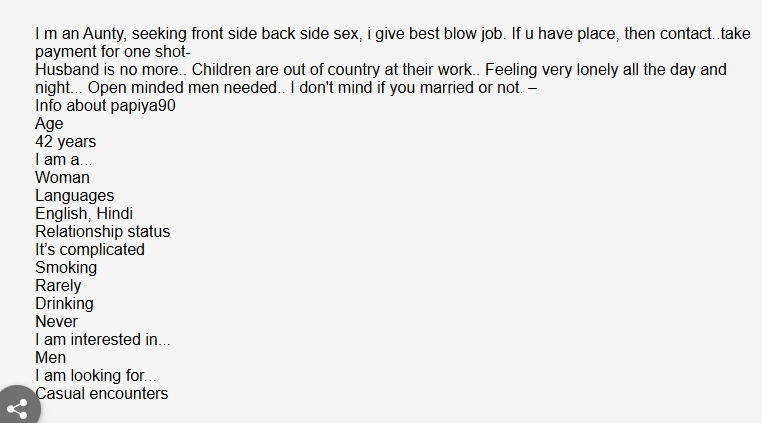Click the 'I am interested in...' label
The image size is (762, 423).
click(103, 339)
